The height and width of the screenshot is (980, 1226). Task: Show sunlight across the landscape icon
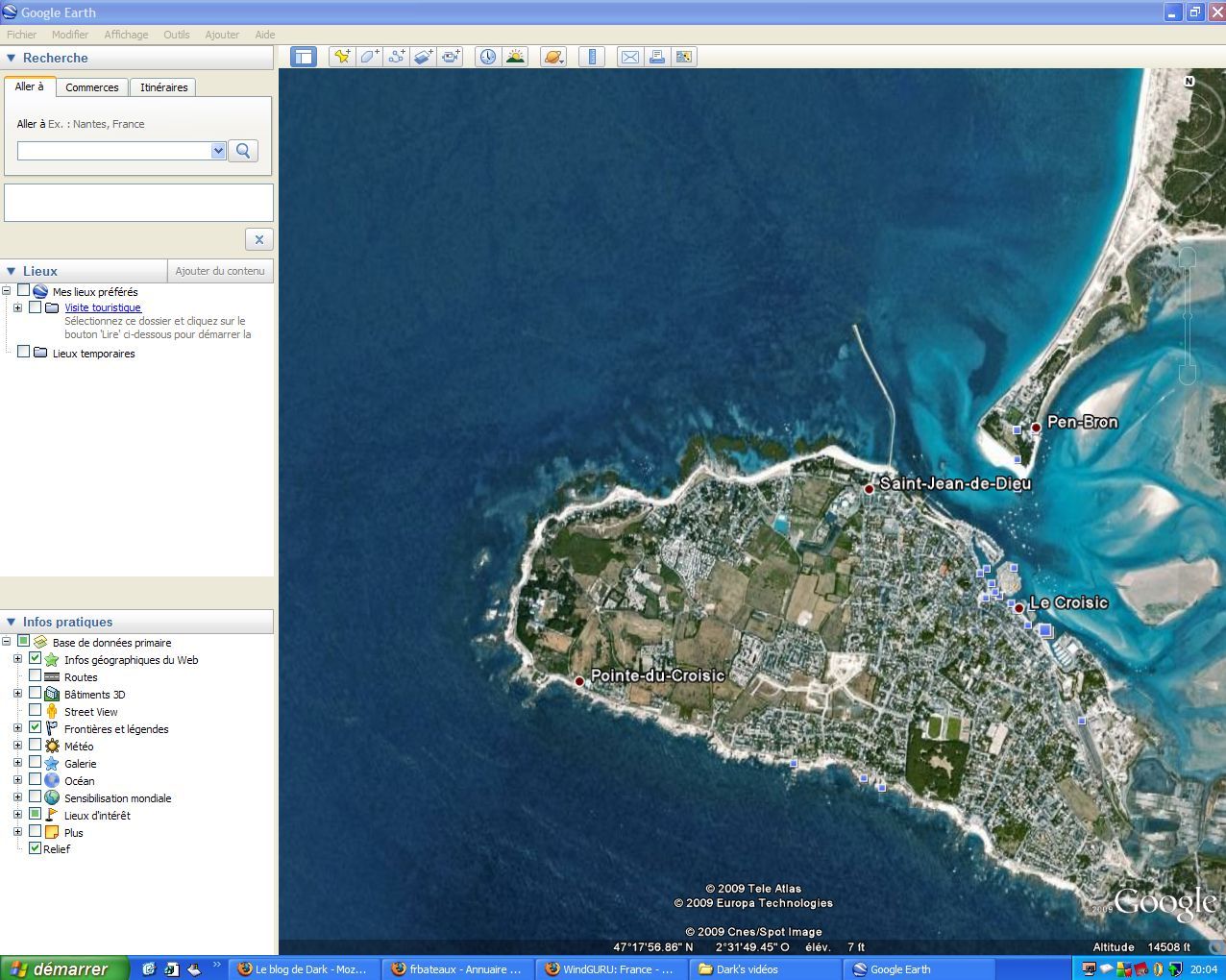[x=516, y=57]
